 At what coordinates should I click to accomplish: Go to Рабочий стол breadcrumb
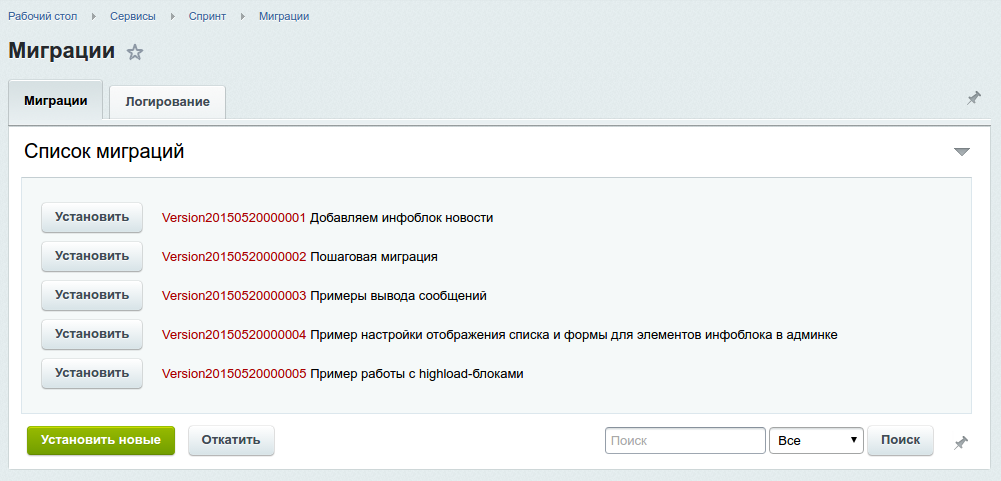(x=43, y=17)
